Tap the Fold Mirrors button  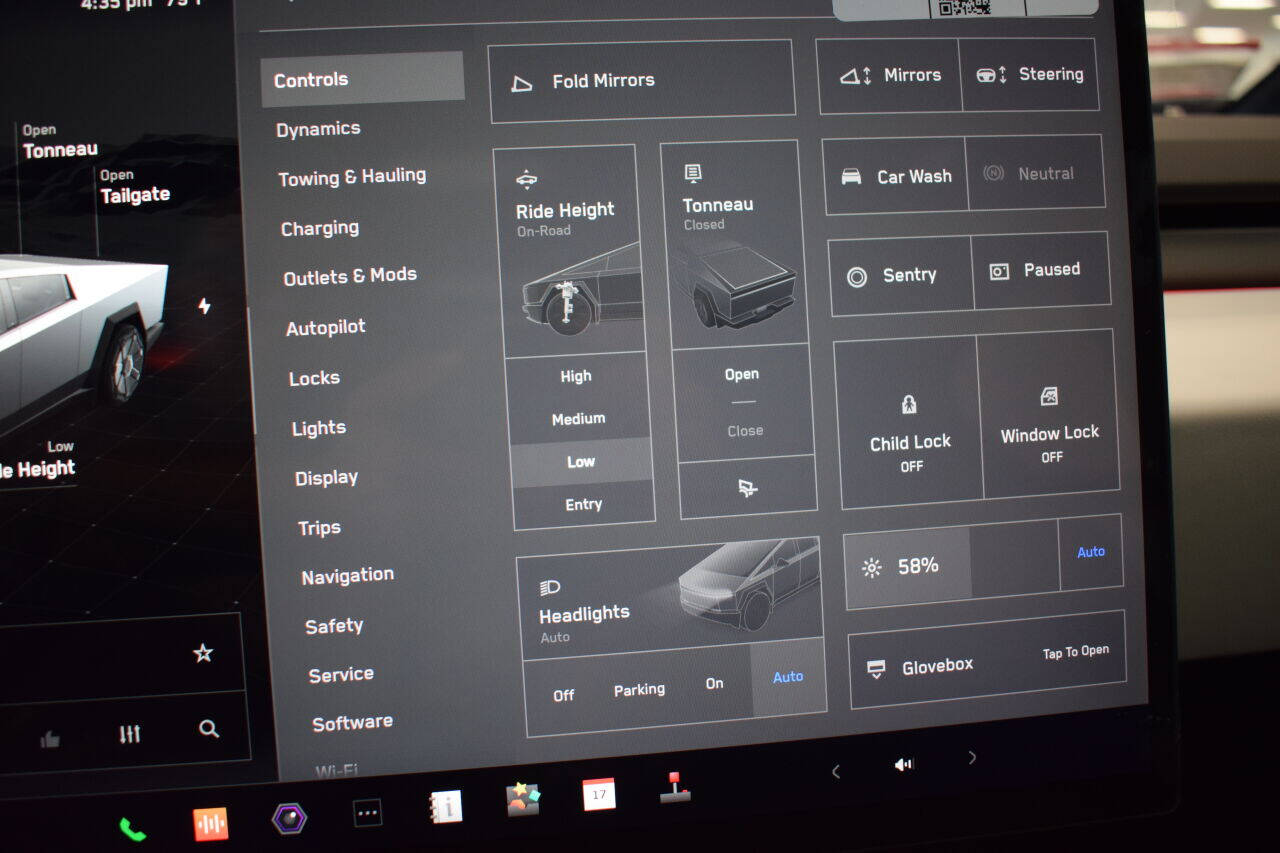click(x=642, y=81)
